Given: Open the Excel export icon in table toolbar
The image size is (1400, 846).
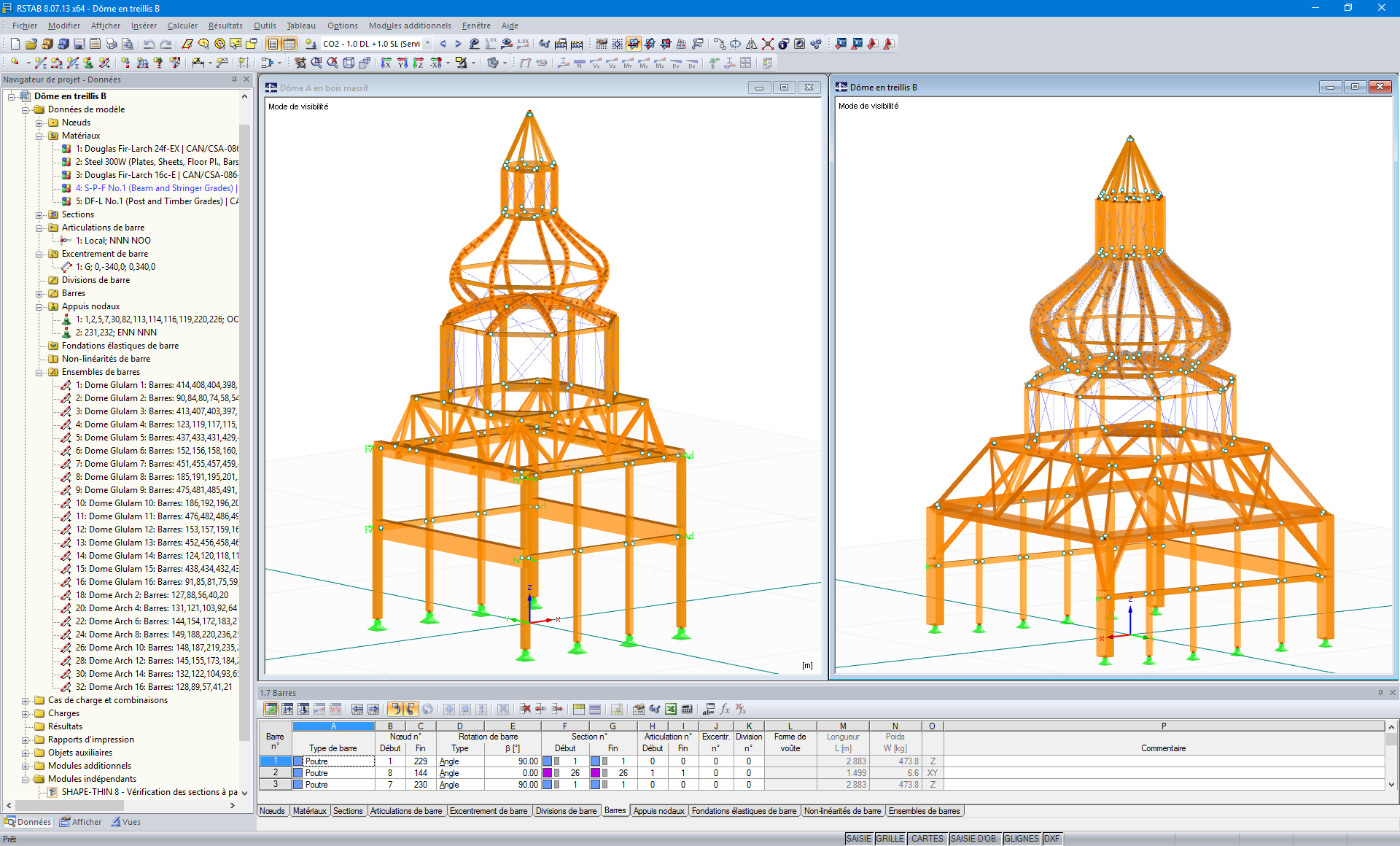Looking at the screenshot, I should (x=669, y=709).
